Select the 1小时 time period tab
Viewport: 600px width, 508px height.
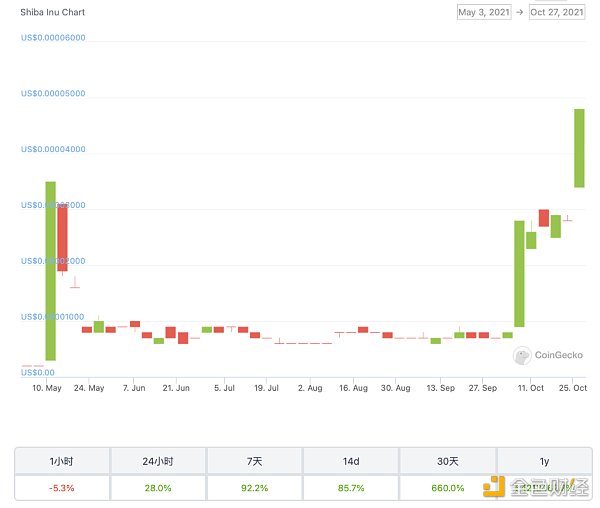pos(62,461)
